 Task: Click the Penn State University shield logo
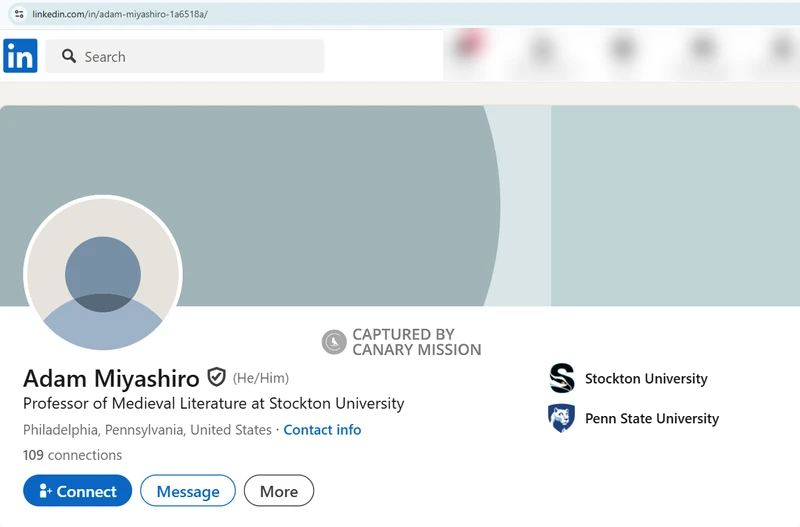(562, 418)
